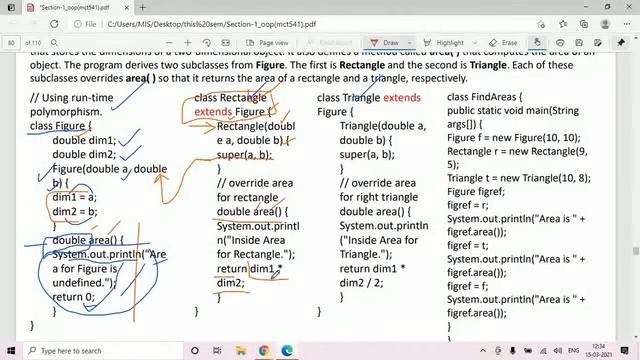Print the PDF document

pos(560,42)
